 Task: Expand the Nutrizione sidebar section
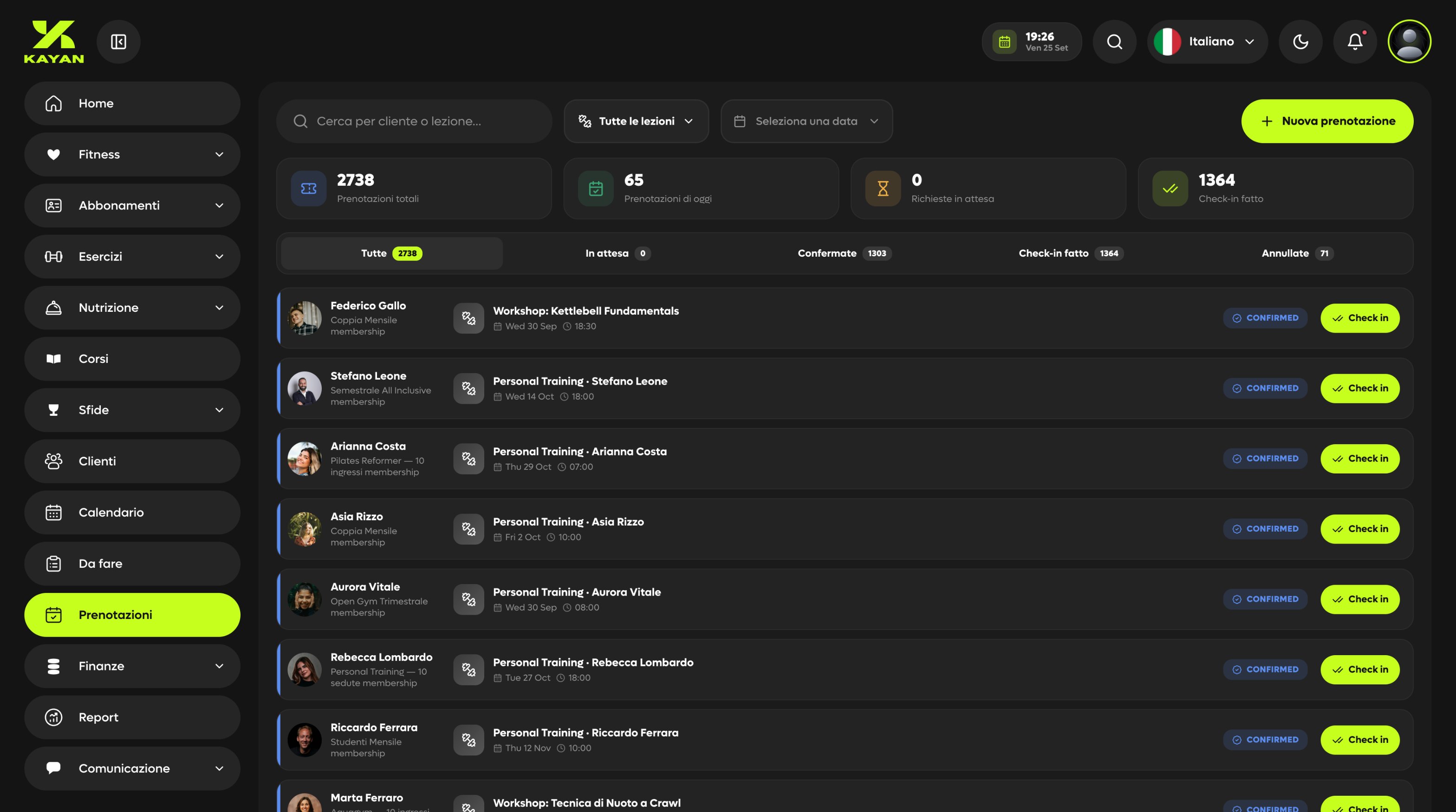[132, 308]
